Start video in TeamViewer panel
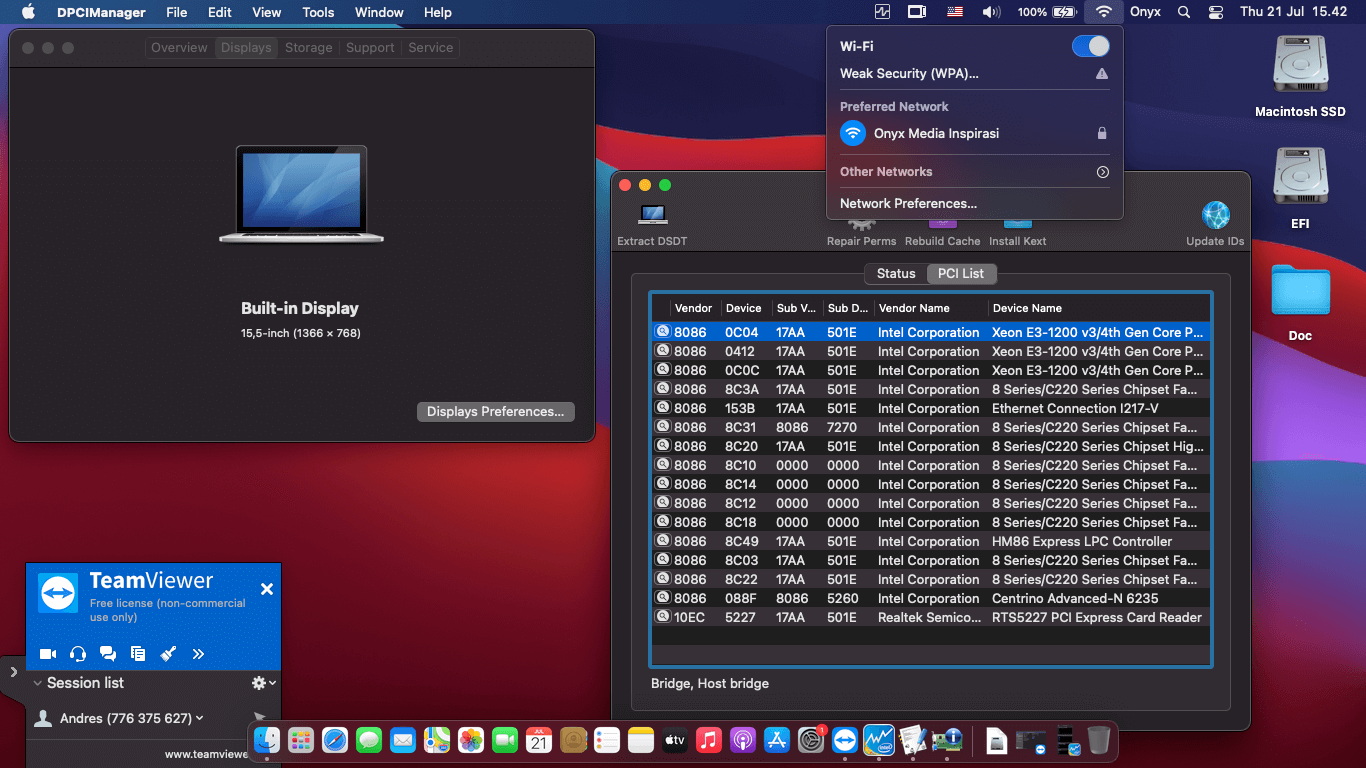The height and width of the screenshot is (768, 1366). coord(47,654)
